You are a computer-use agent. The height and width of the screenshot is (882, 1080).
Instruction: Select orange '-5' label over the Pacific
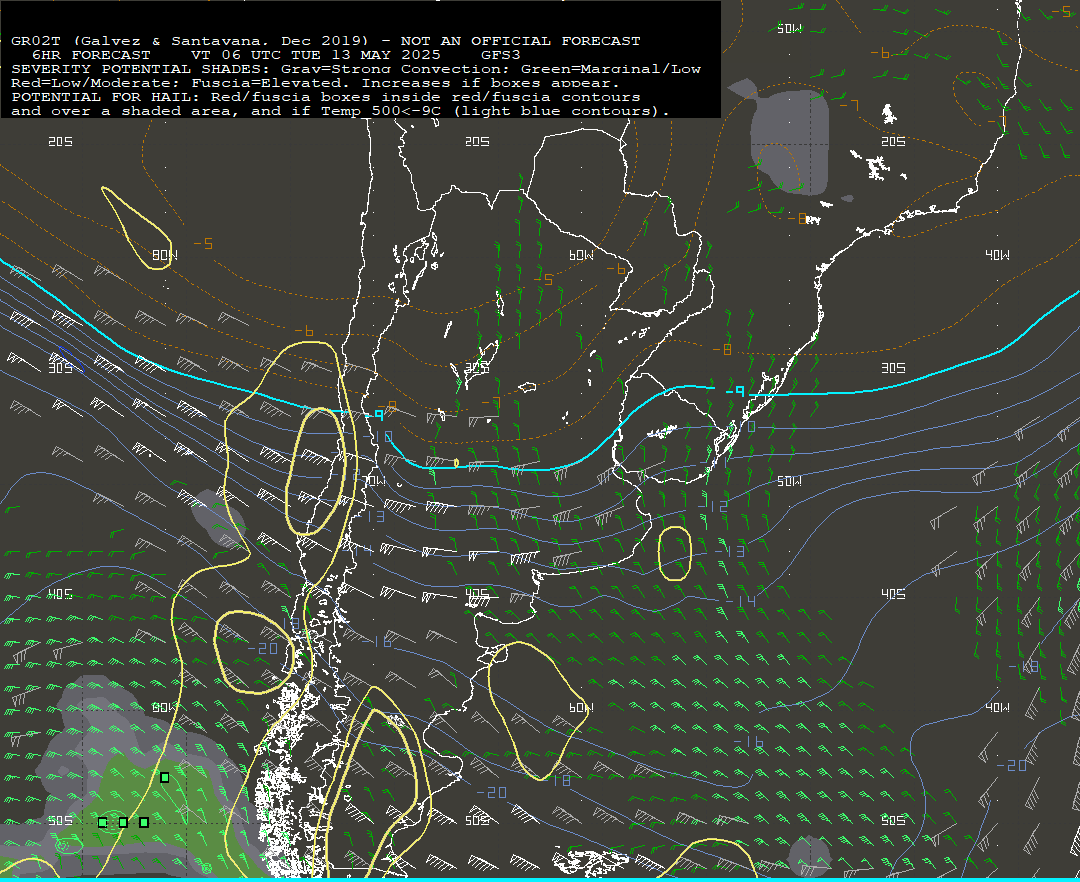203,244
